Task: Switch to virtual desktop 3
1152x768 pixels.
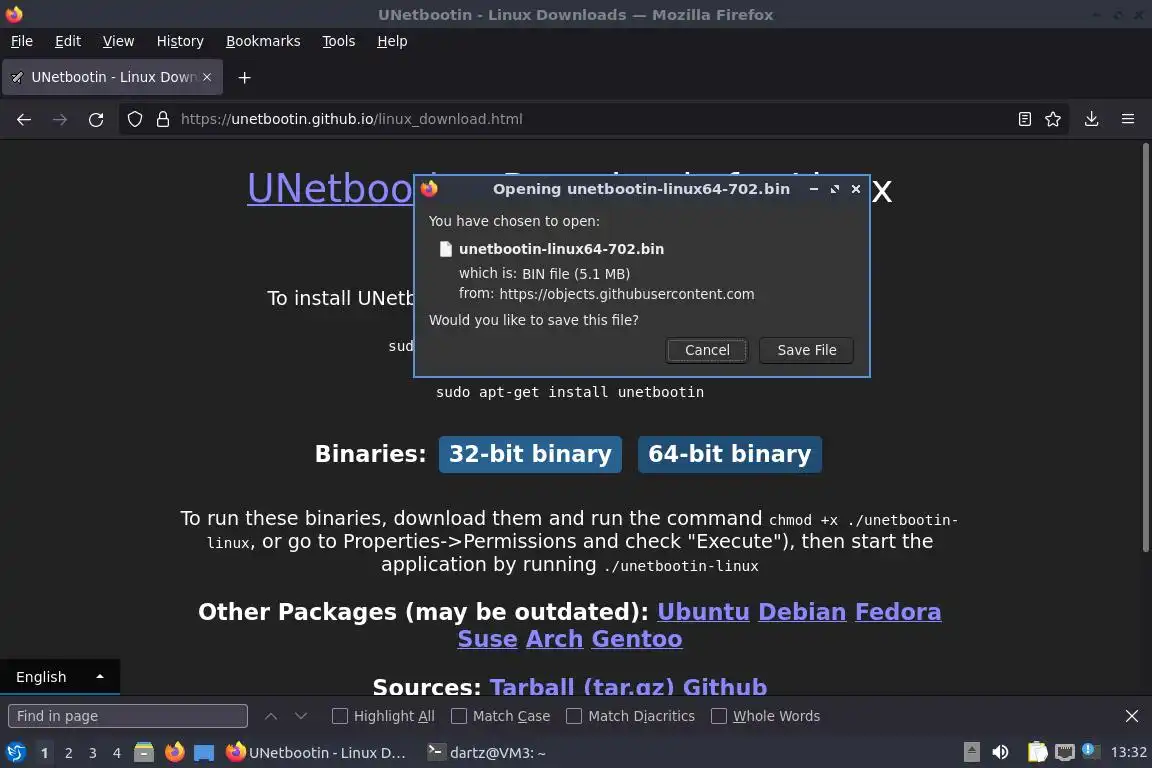Action: (93, 753)
